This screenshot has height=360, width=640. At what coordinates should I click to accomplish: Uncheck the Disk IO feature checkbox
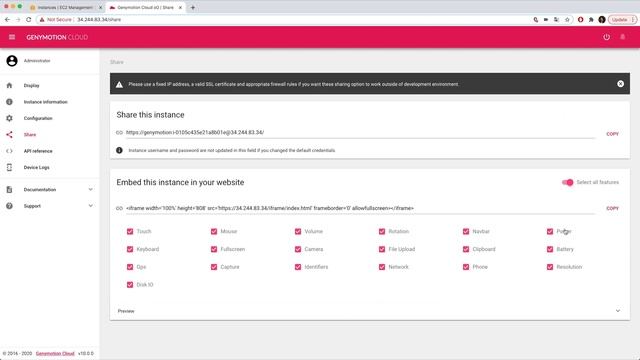(x=130, y=285)
